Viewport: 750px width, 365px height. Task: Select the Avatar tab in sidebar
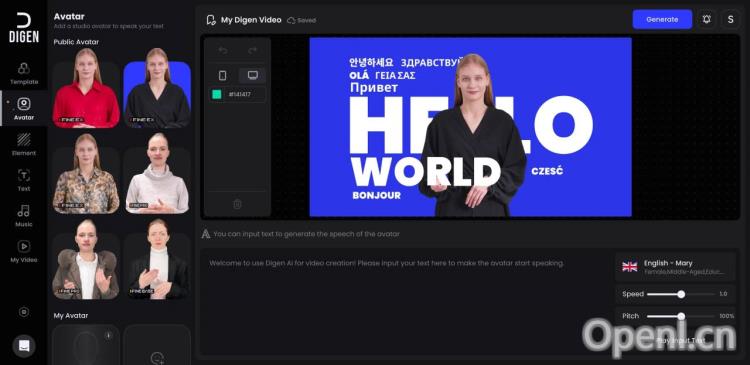24,109
